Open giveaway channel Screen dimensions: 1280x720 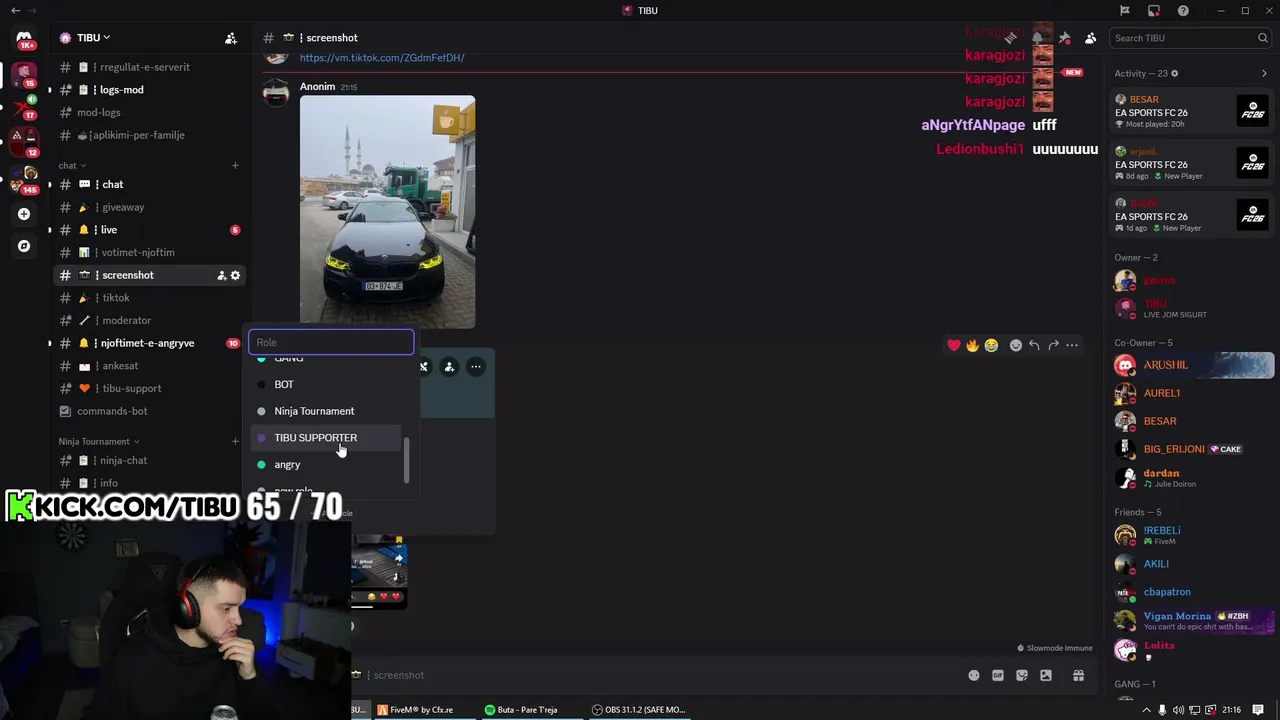[x=148, y=207]
